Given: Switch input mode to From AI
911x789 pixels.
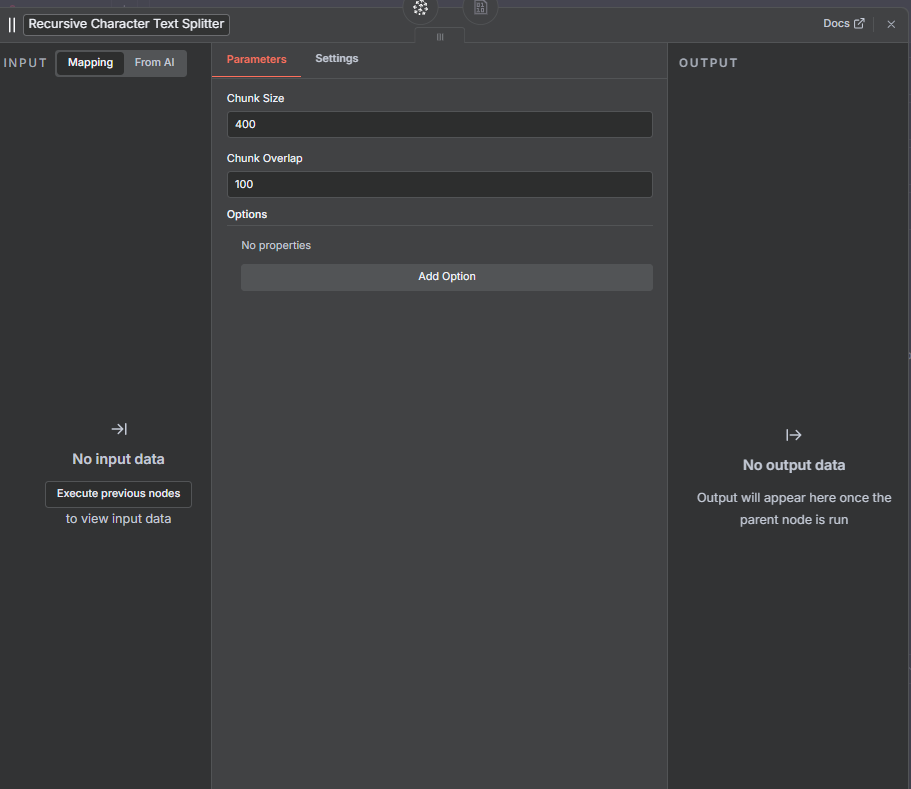Looking at the screenshot, I should point(155,63).
